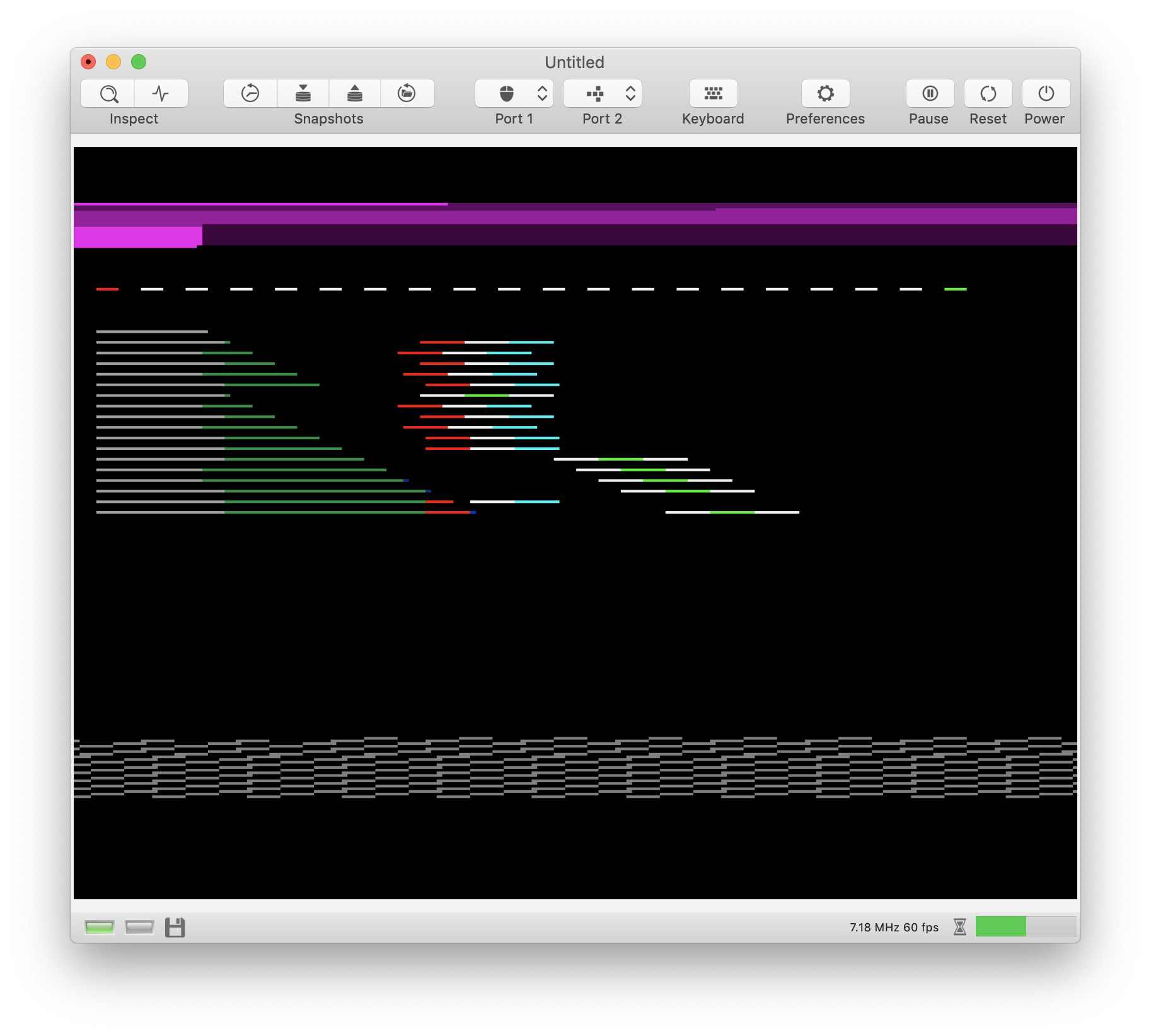Open Preferences via the gear icon

tap(825, 94)
